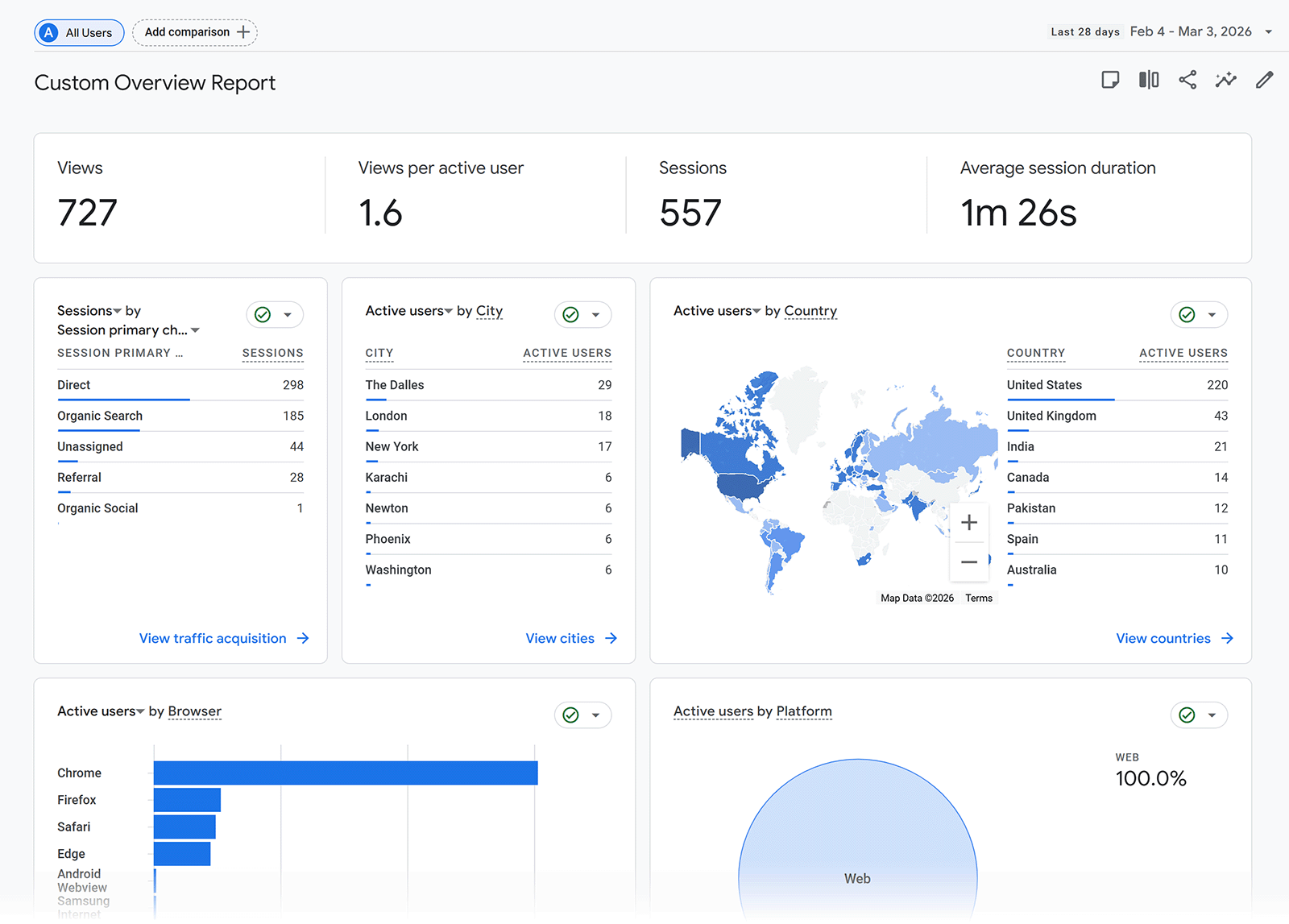Image resolution: width=1289 pixels, height=924 pixels.
Task: Click the View cities link
Action: coord(571,638)
